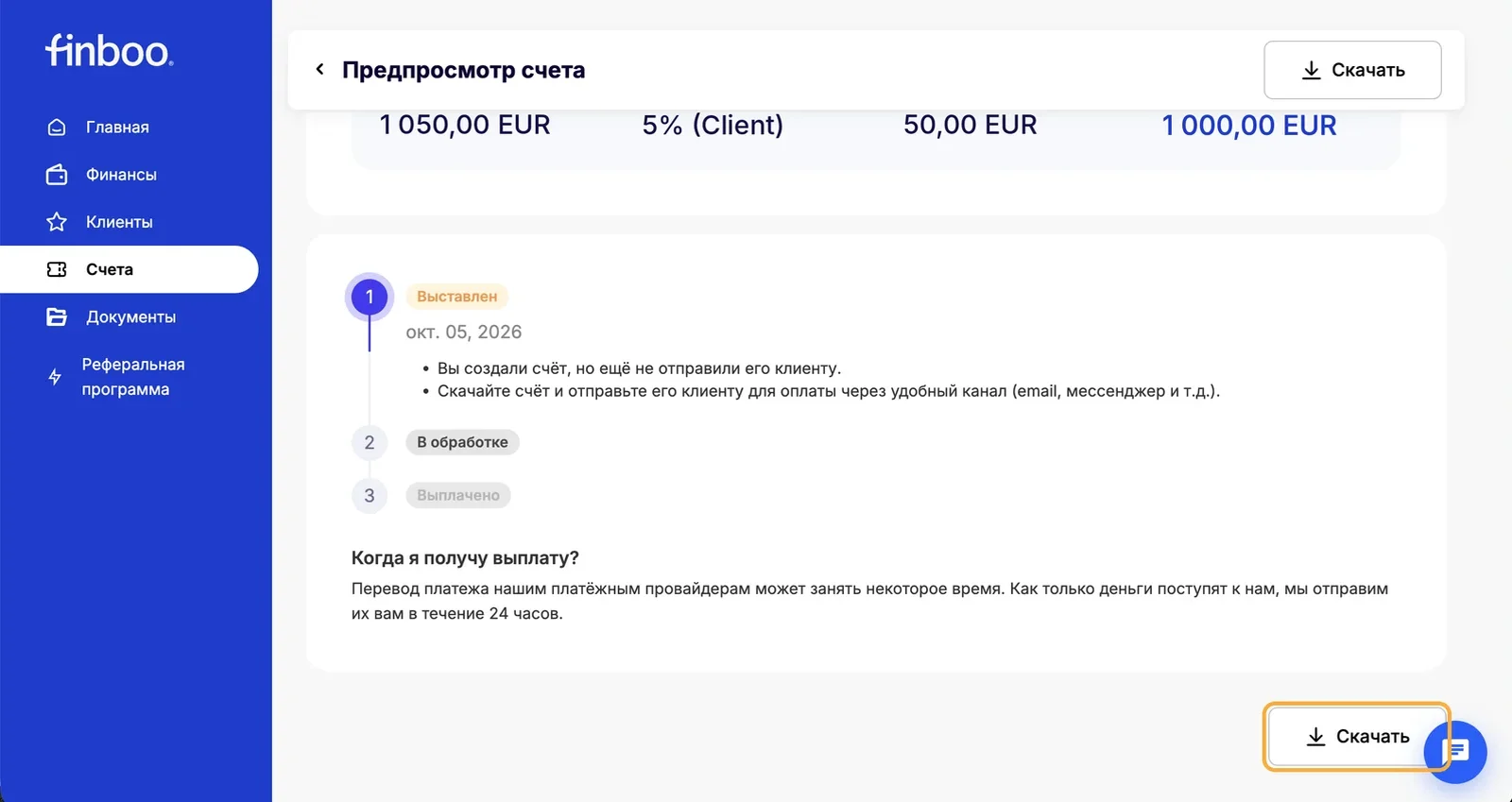Image resolution: width=1512 pixels, height=802 pixels.
Task: Click the wallet icon beside Финансы
Action: 57,175
